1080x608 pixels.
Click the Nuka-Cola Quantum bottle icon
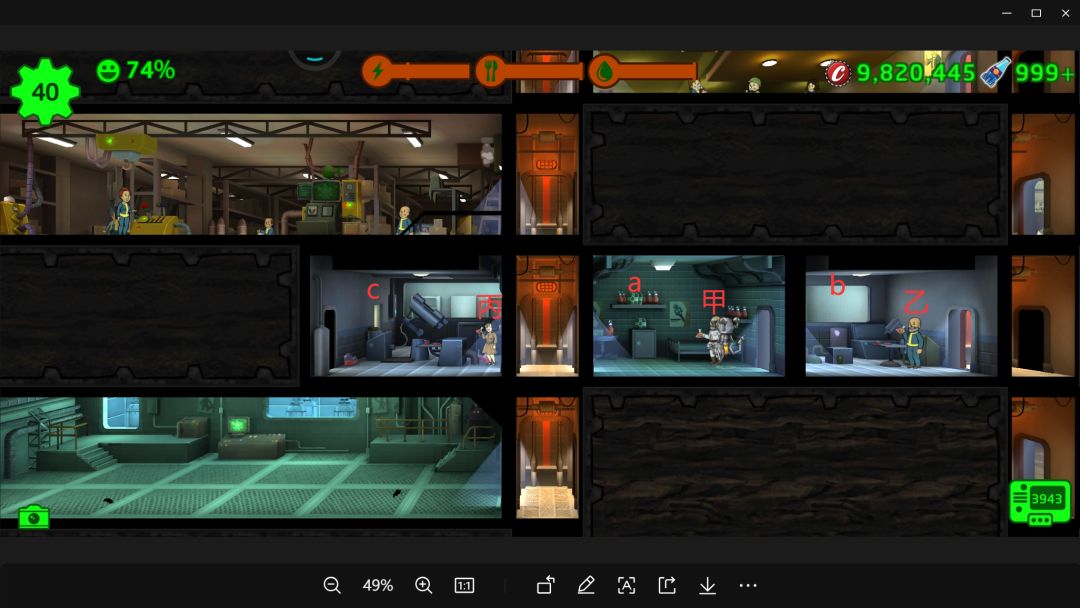point(995,71)
